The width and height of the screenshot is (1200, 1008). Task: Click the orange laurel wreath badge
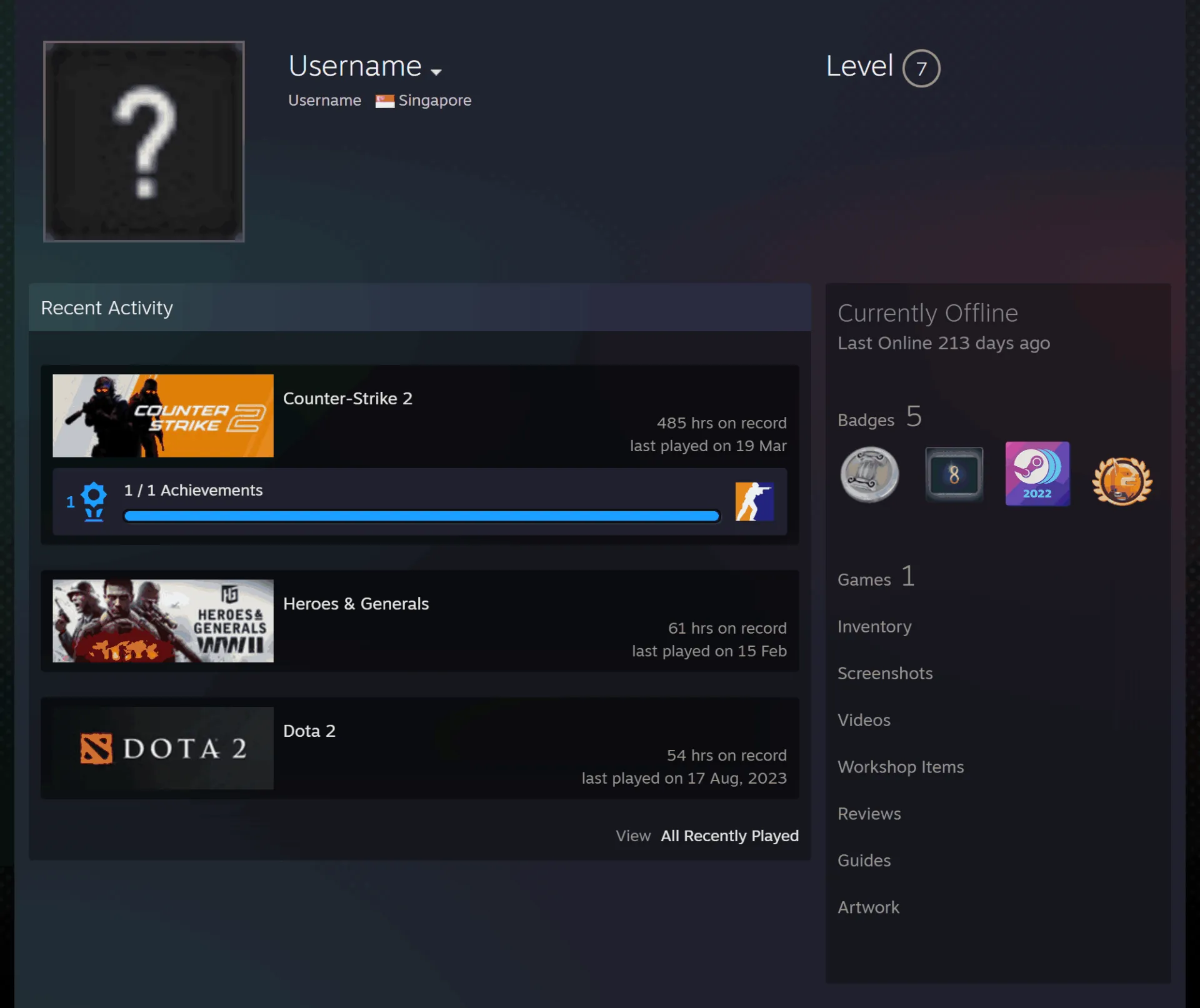[x=1122, y=480]
